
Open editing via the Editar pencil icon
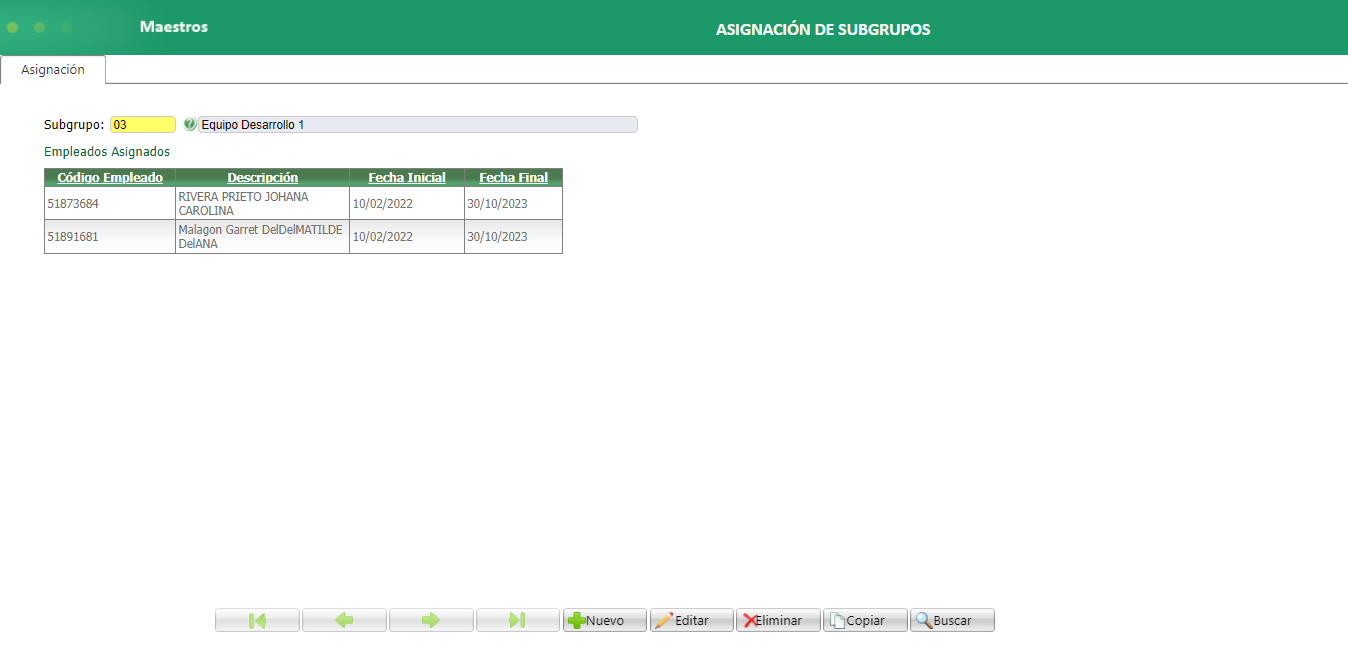coord(665,620)
